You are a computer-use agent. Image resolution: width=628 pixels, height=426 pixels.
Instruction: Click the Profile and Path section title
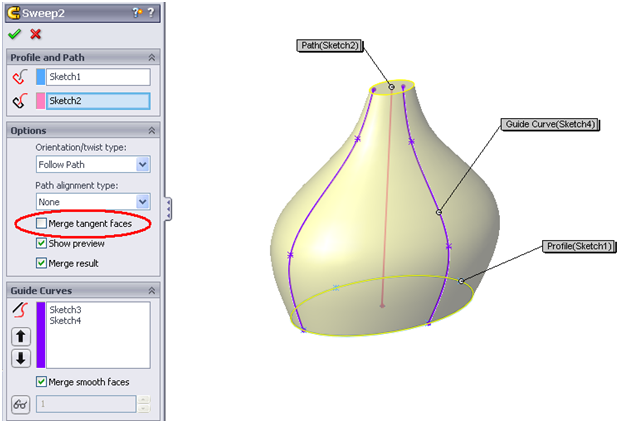tap(47, 58)
